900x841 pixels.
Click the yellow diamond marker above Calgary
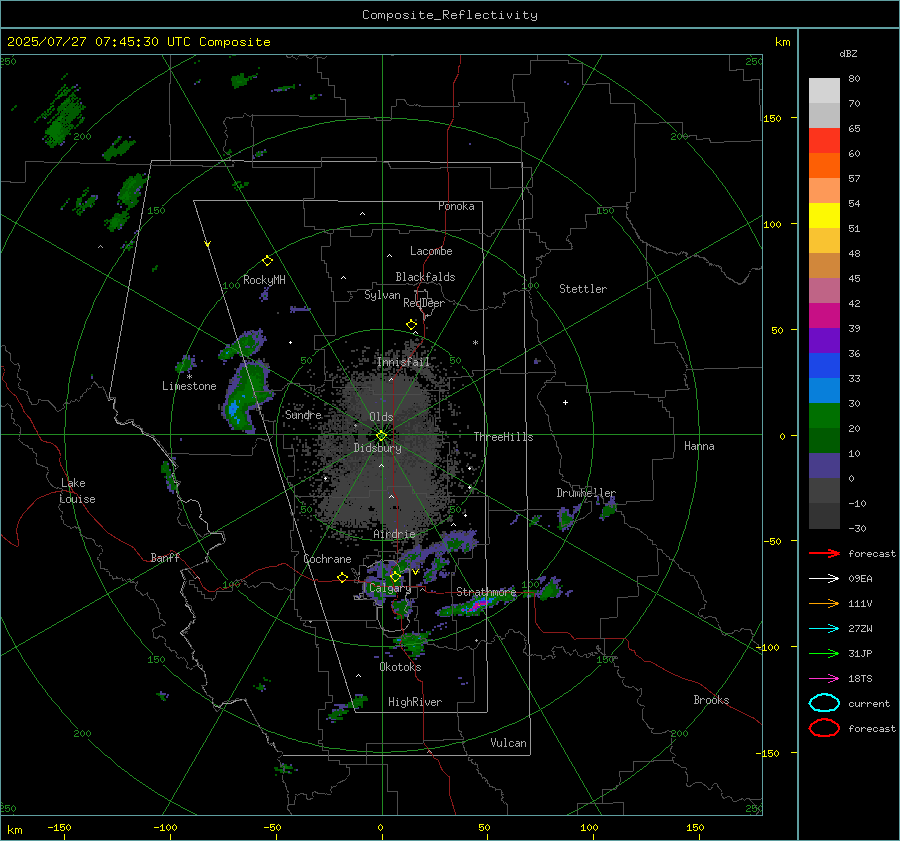click(x=395, y=576)
